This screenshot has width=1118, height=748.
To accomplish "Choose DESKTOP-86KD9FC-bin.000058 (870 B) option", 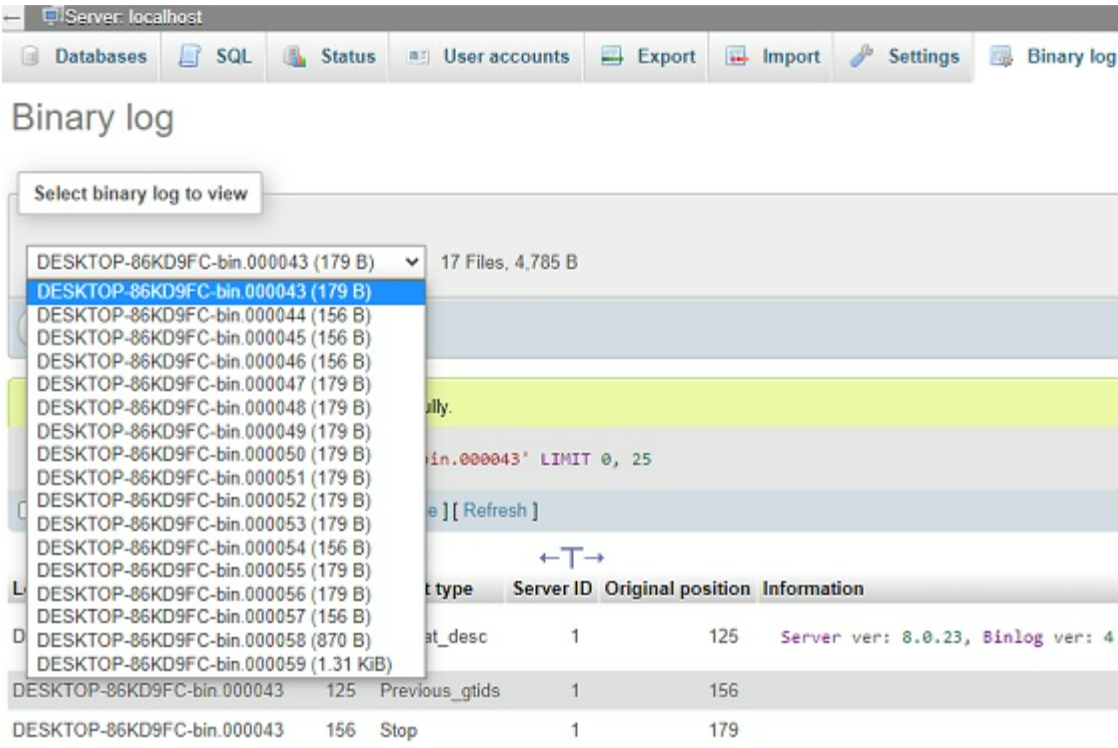I will pyautogui.click(x=204, y=641).
